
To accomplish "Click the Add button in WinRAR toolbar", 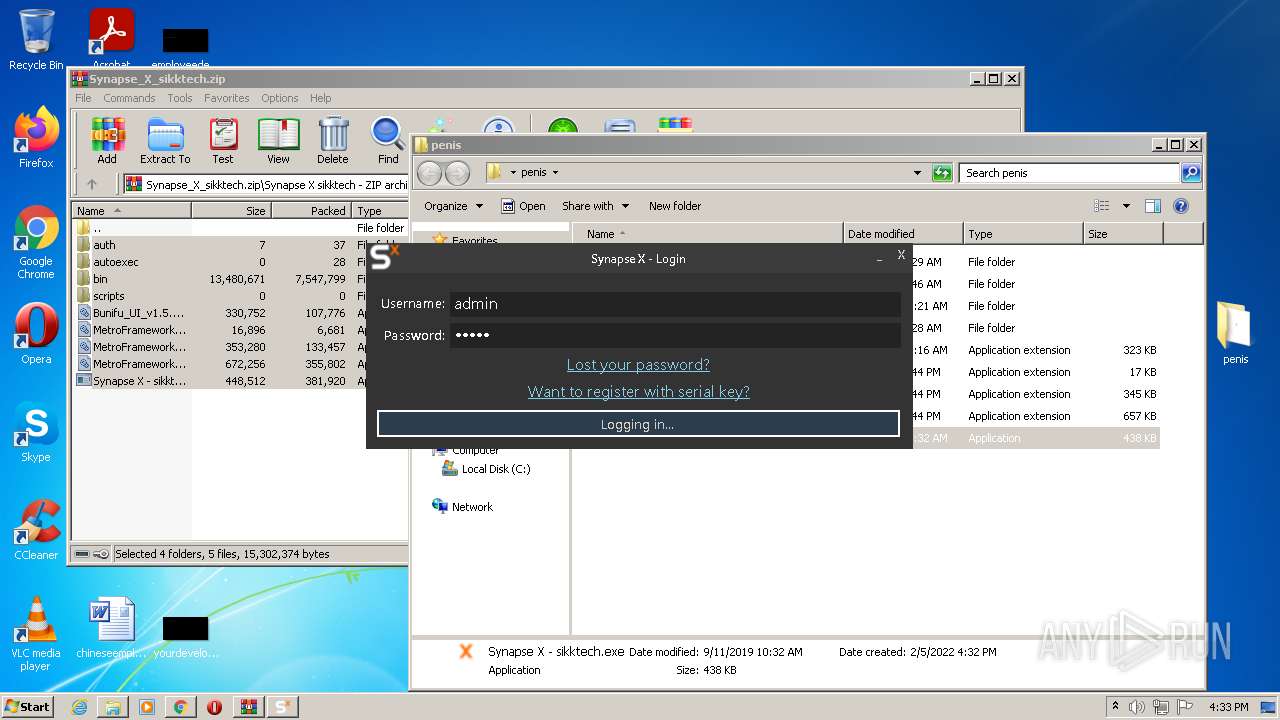I will click(x=107, y=141).
